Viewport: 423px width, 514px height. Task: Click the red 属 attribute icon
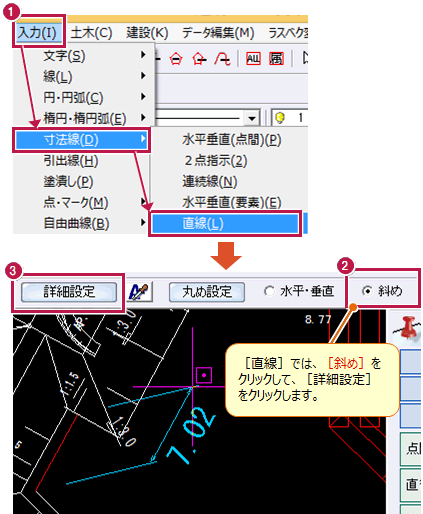[276, 59]
